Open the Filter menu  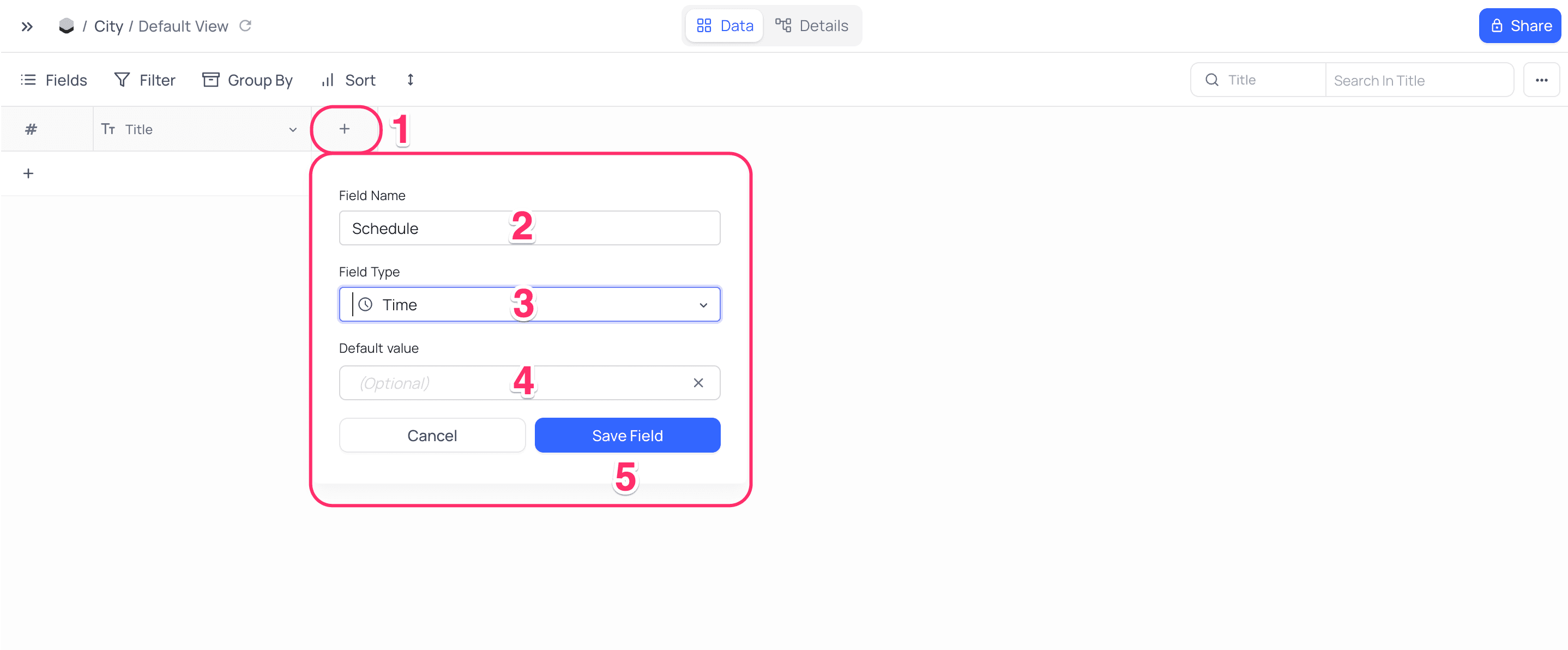tap(145, 80)
